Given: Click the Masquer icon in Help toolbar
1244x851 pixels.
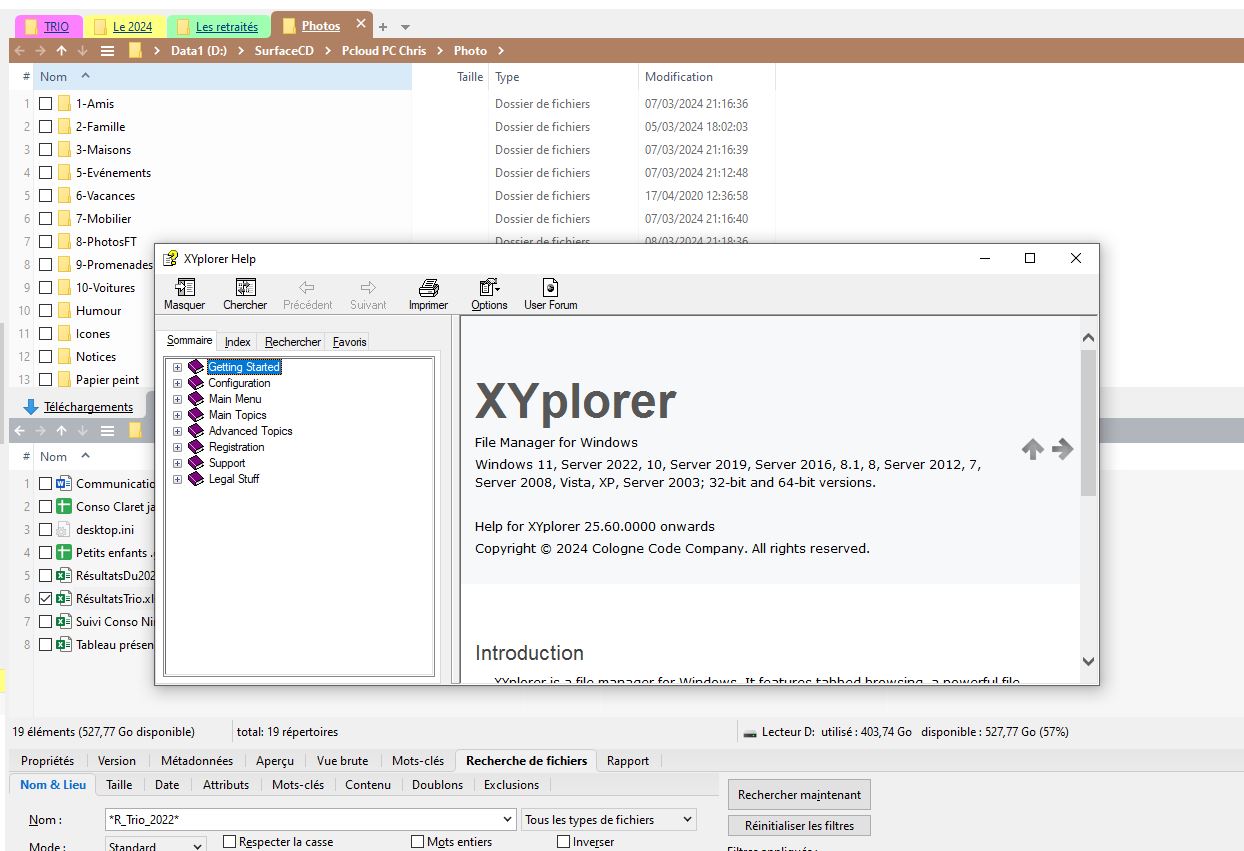Looking at the screenshot, I should pyautogui.click(x=184, y=289).
